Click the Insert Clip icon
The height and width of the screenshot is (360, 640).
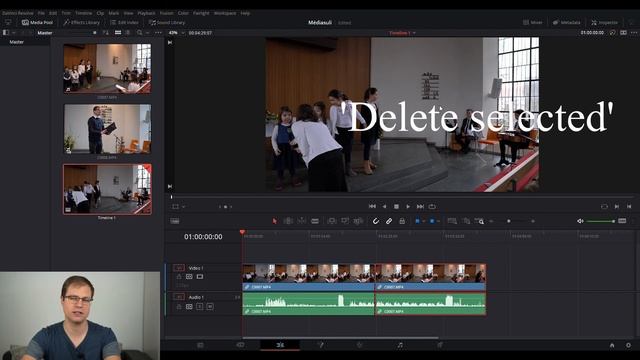click(x=331, y=221)
